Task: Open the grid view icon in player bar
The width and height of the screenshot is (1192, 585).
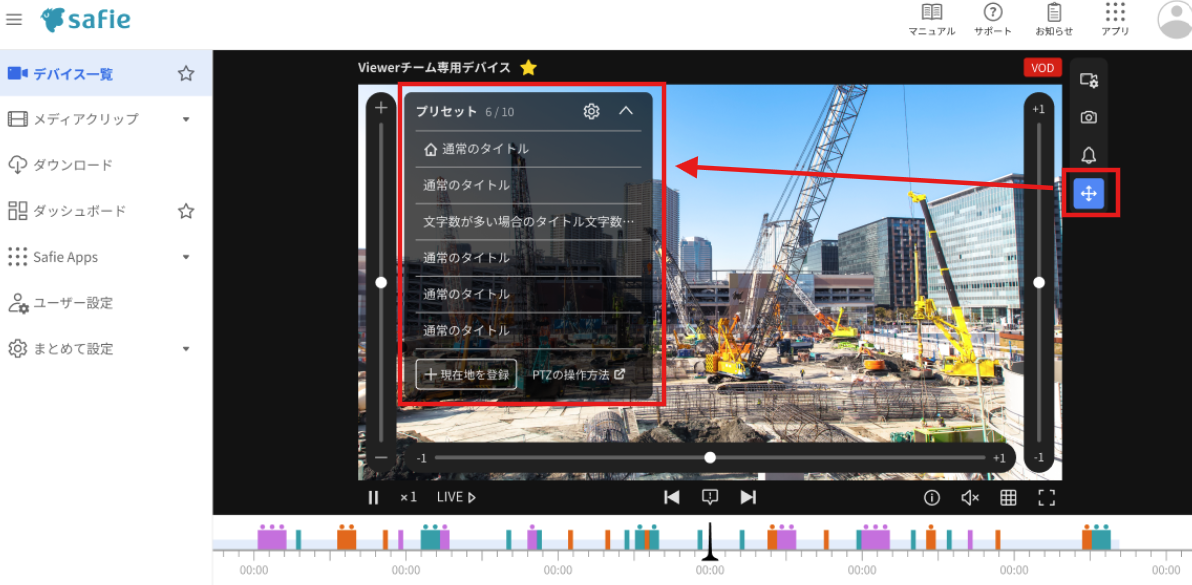Action: [1008, 497]
